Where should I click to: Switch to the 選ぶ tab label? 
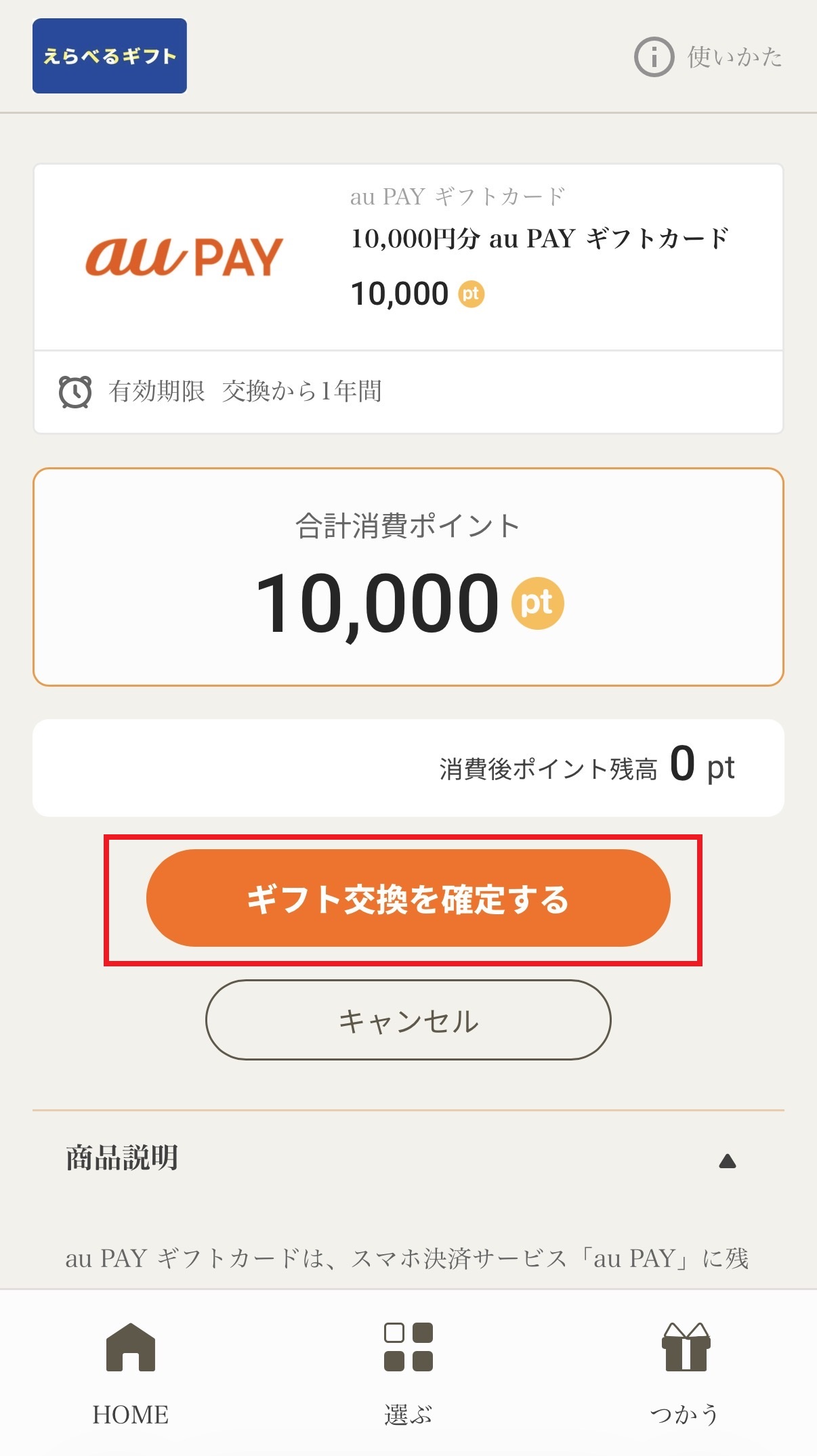pos(408,1415)
